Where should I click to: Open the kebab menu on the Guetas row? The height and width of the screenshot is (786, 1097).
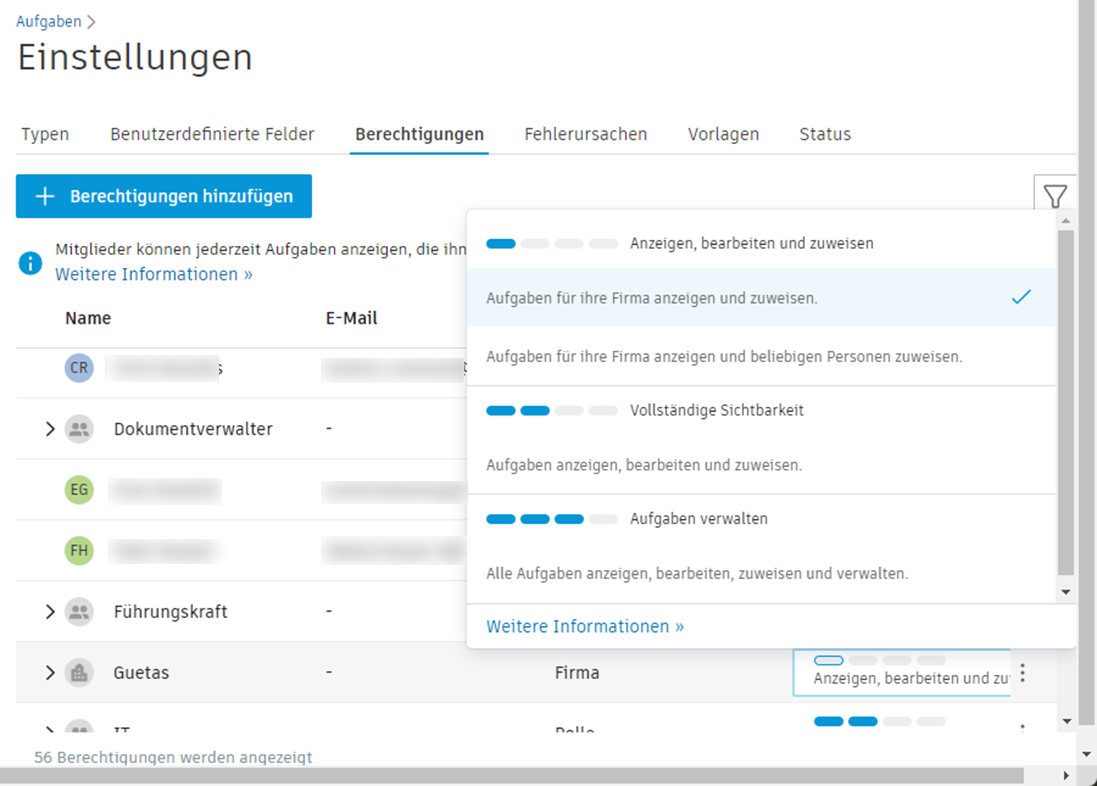point(1023,672)
